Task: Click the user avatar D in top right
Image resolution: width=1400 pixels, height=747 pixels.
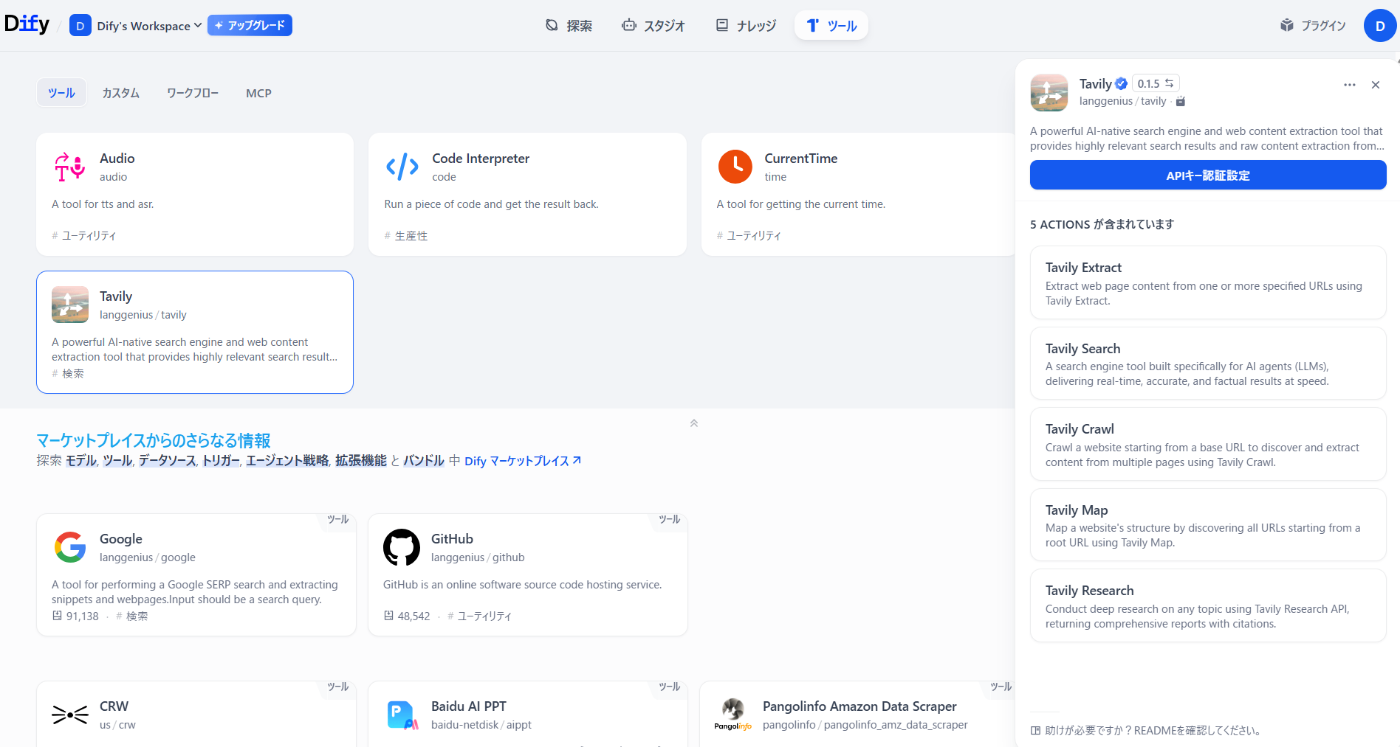Action: [x=1379, y=25]
